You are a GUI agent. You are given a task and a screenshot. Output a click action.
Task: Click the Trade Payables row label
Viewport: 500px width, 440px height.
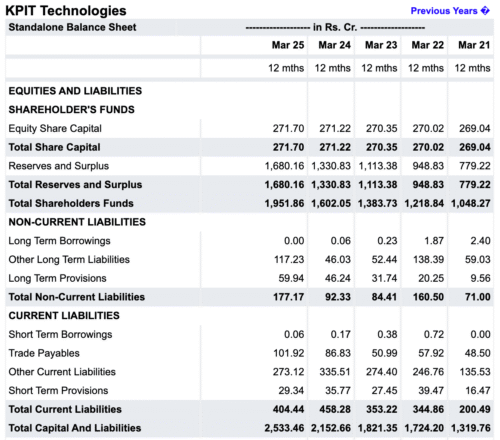pos(44,353)
